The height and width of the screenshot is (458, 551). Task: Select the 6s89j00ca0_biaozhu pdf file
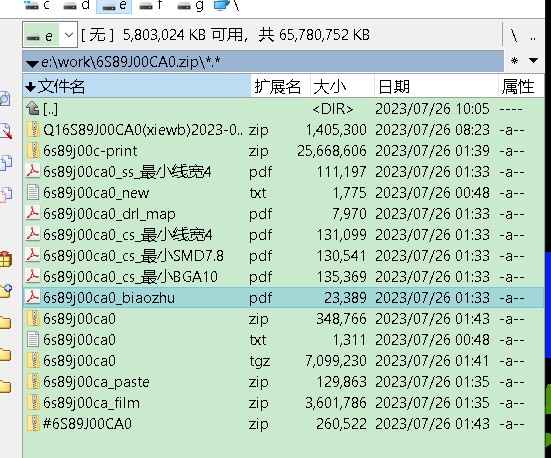click(x=283, y=298)
